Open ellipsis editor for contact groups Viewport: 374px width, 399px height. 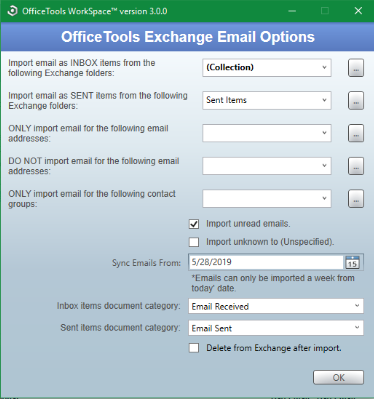click(x=356, y=199)
